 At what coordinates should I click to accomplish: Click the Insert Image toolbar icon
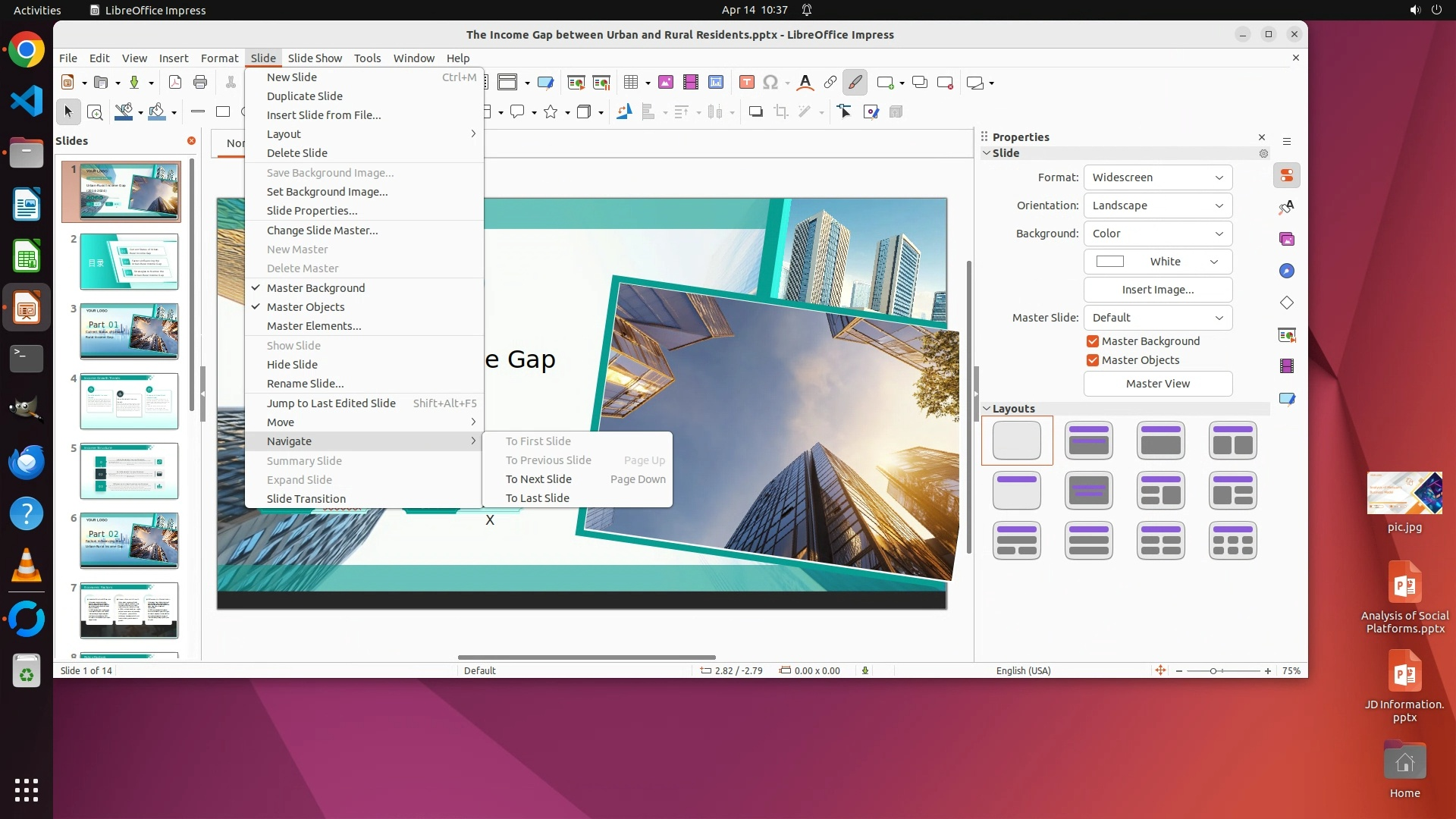(666, 82)
